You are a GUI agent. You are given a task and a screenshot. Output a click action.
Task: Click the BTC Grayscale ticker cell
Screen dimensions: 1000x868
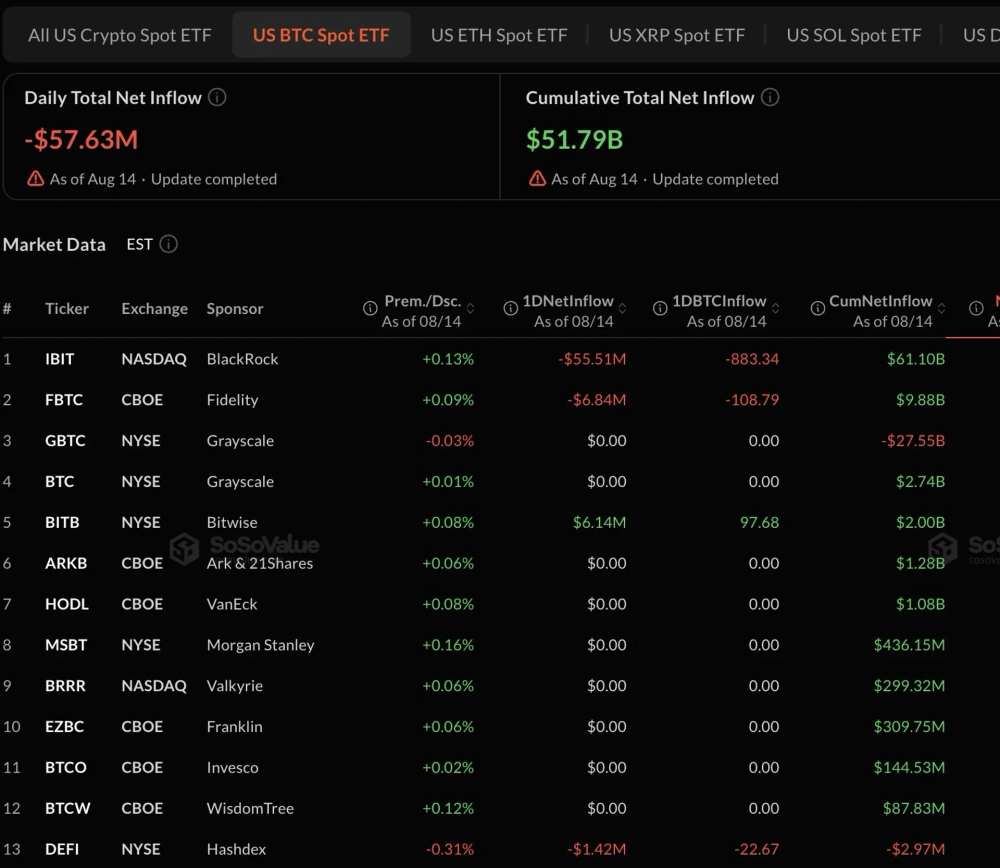tap(59, 482)
